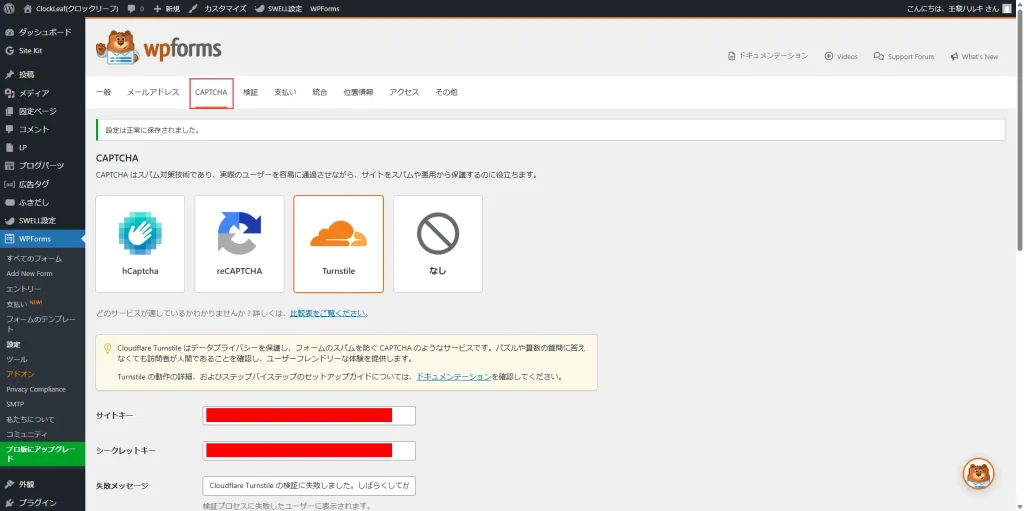This screenshot has width=1024, height=511.
Task: Expand the 外観 sidebar menu
Action: click(26, 484)
